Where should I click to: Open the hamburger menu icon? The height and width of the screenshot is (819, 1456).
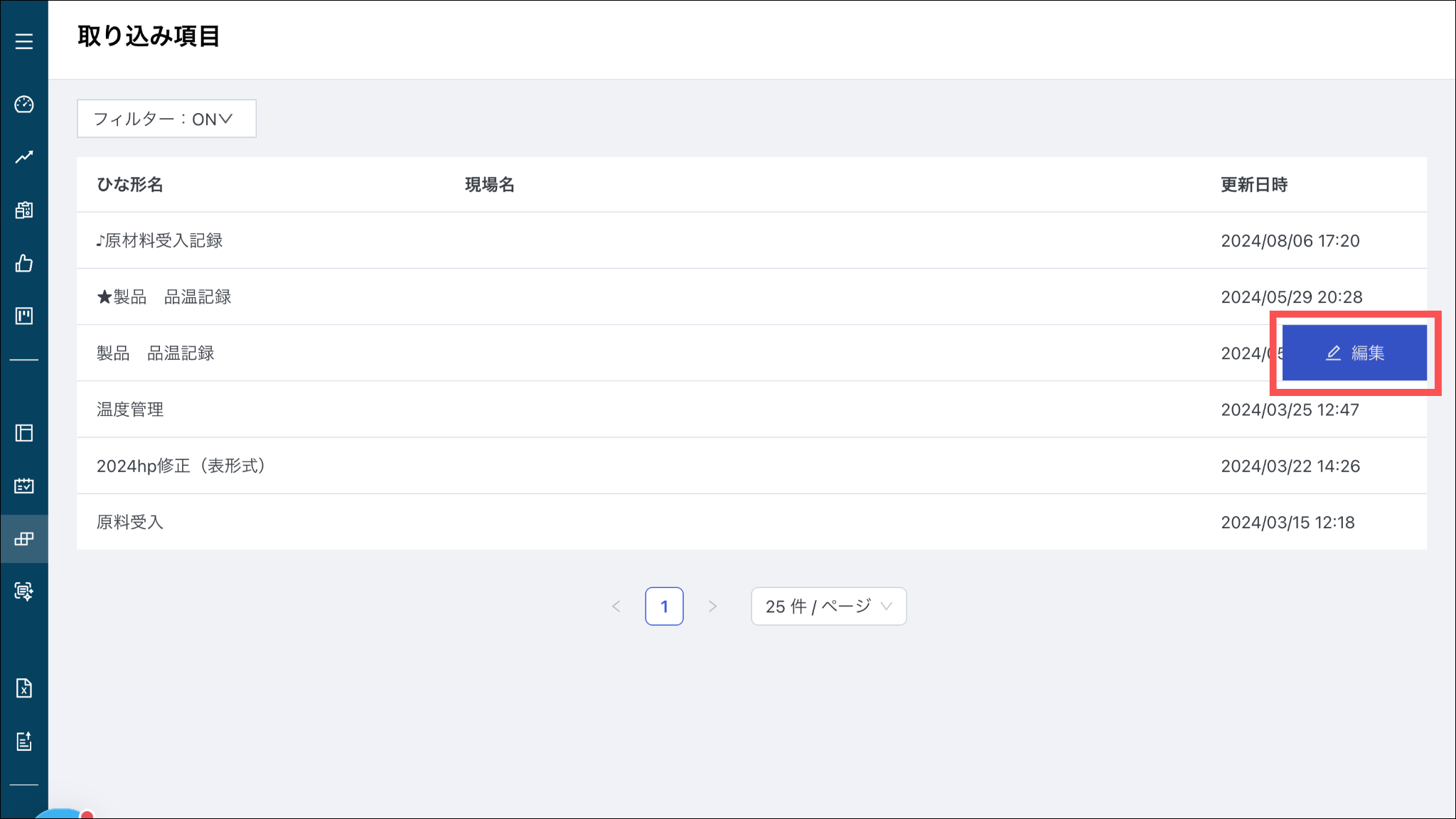24,41
